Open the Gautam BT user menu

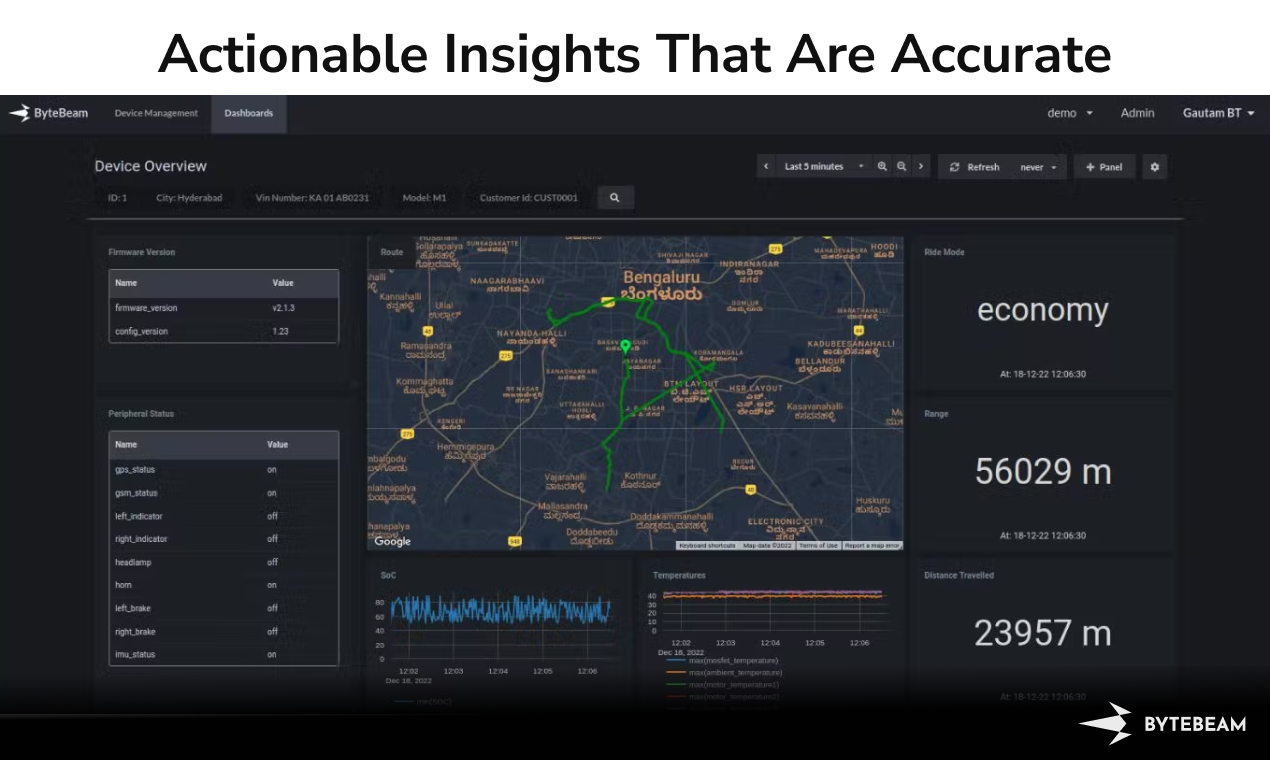tap(1218, 113)
